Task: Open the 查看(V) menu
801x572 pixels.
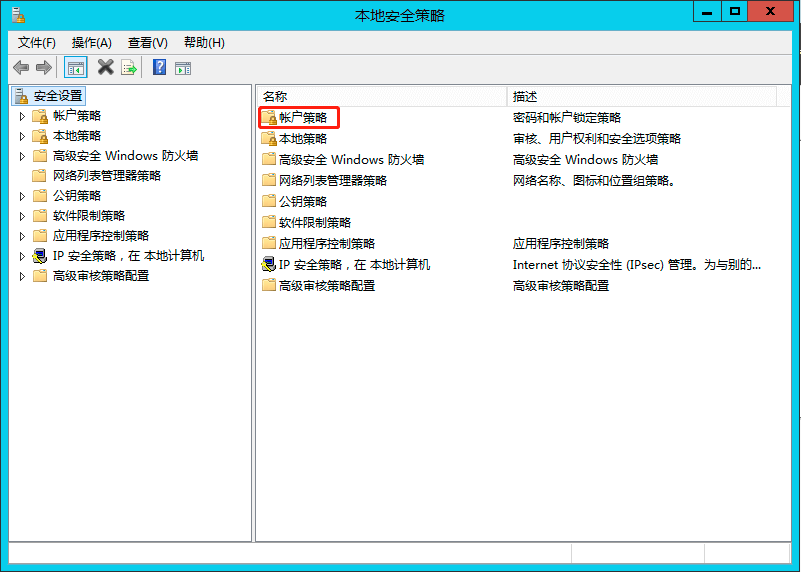Action: [x=148, y=43]
